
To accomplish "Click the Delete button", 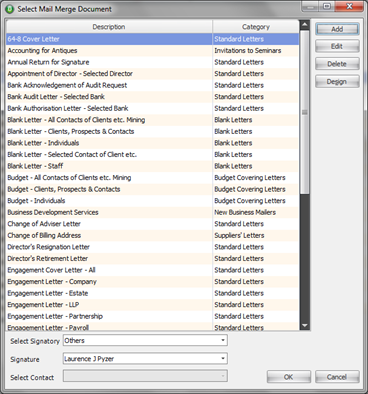I will tap(337, 64).
